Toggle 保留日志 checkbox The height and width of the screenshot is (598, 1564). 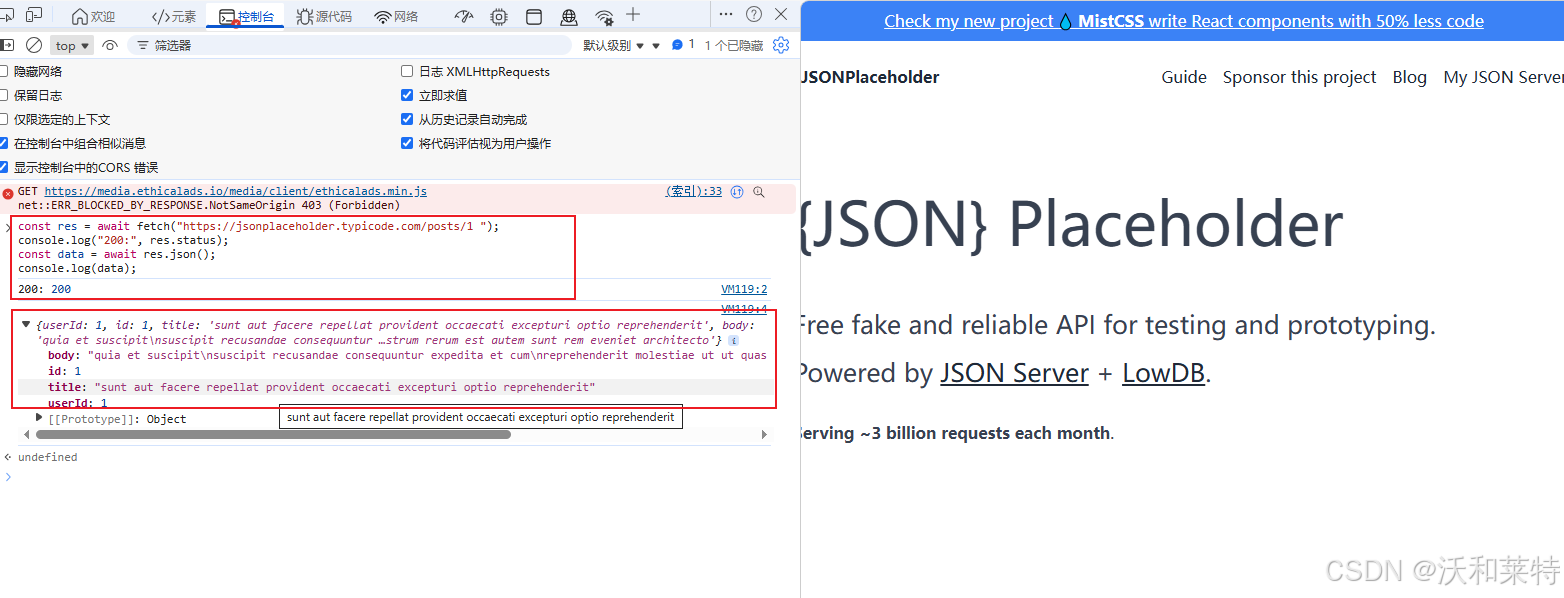(x=4, y=95)
